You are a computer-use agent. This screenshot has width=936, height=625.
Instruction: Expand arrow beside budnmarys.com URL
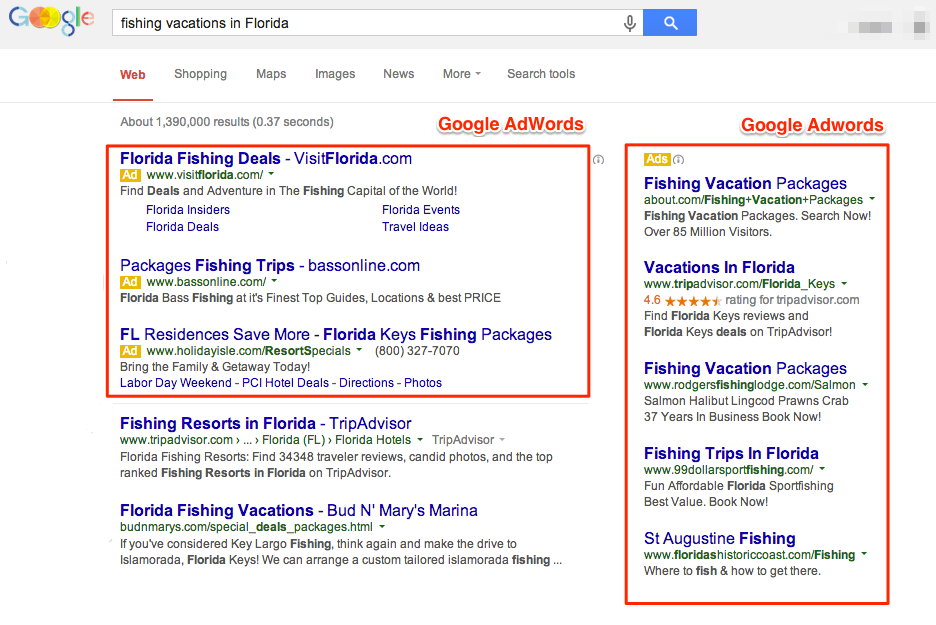[x=383, y=527]
